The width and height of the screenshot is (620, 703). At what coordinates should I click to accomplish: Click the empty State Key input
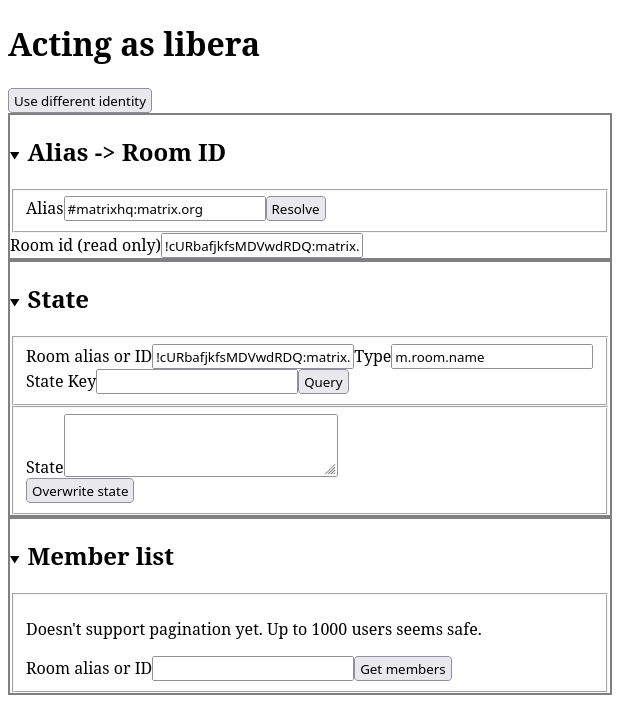(x=197, y=381)
